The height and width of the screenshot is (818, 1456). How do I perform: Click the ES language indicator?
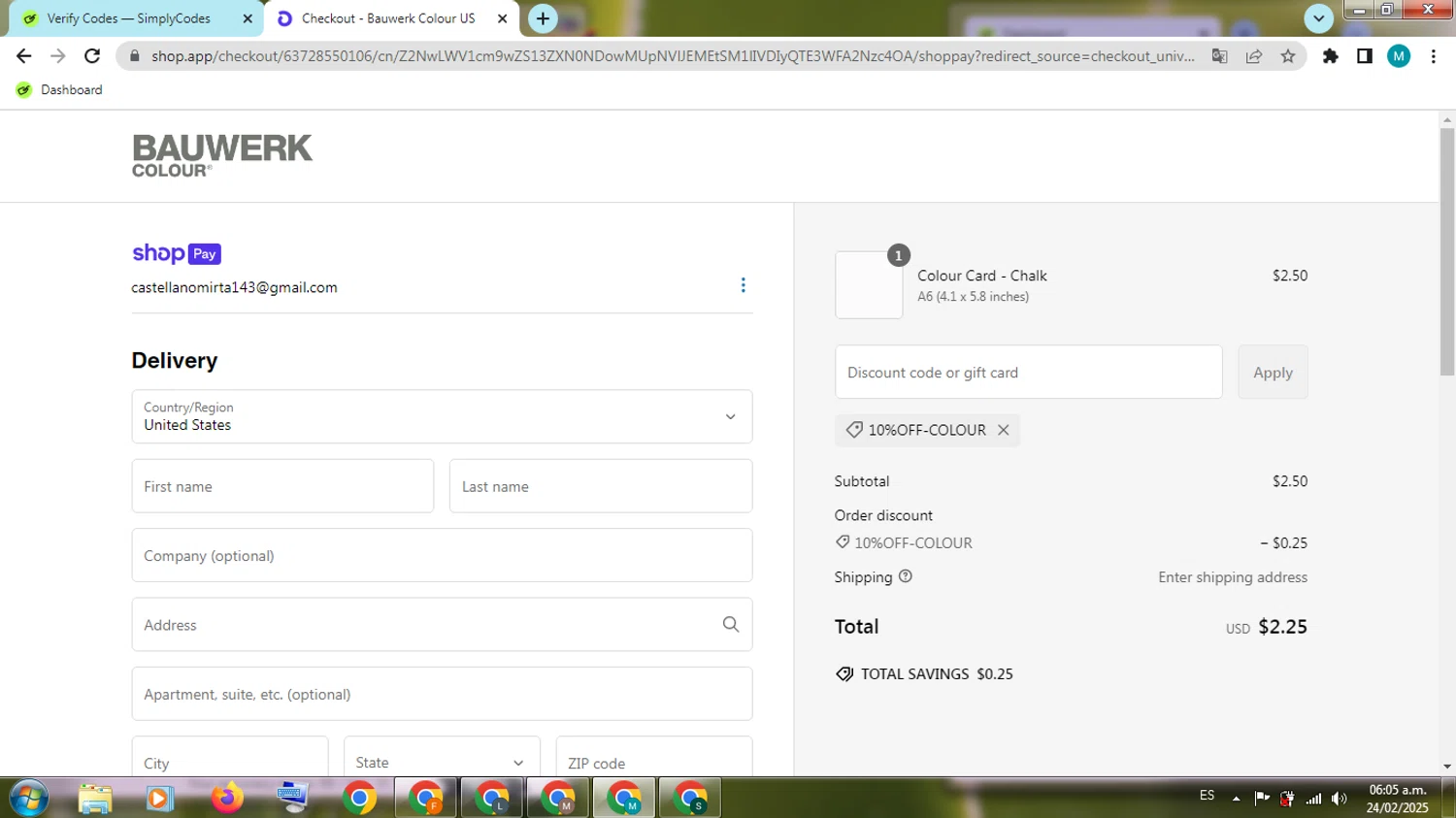coord(1207,796)
